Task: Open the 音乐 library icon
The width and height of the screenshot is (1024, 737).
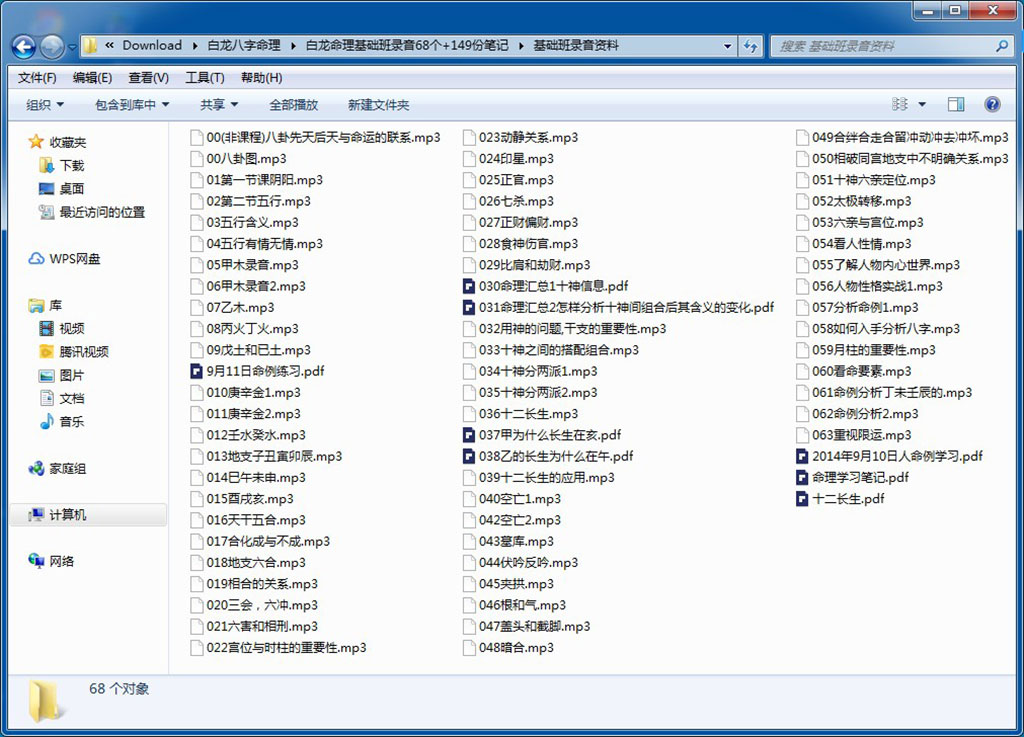Action: 46,422
